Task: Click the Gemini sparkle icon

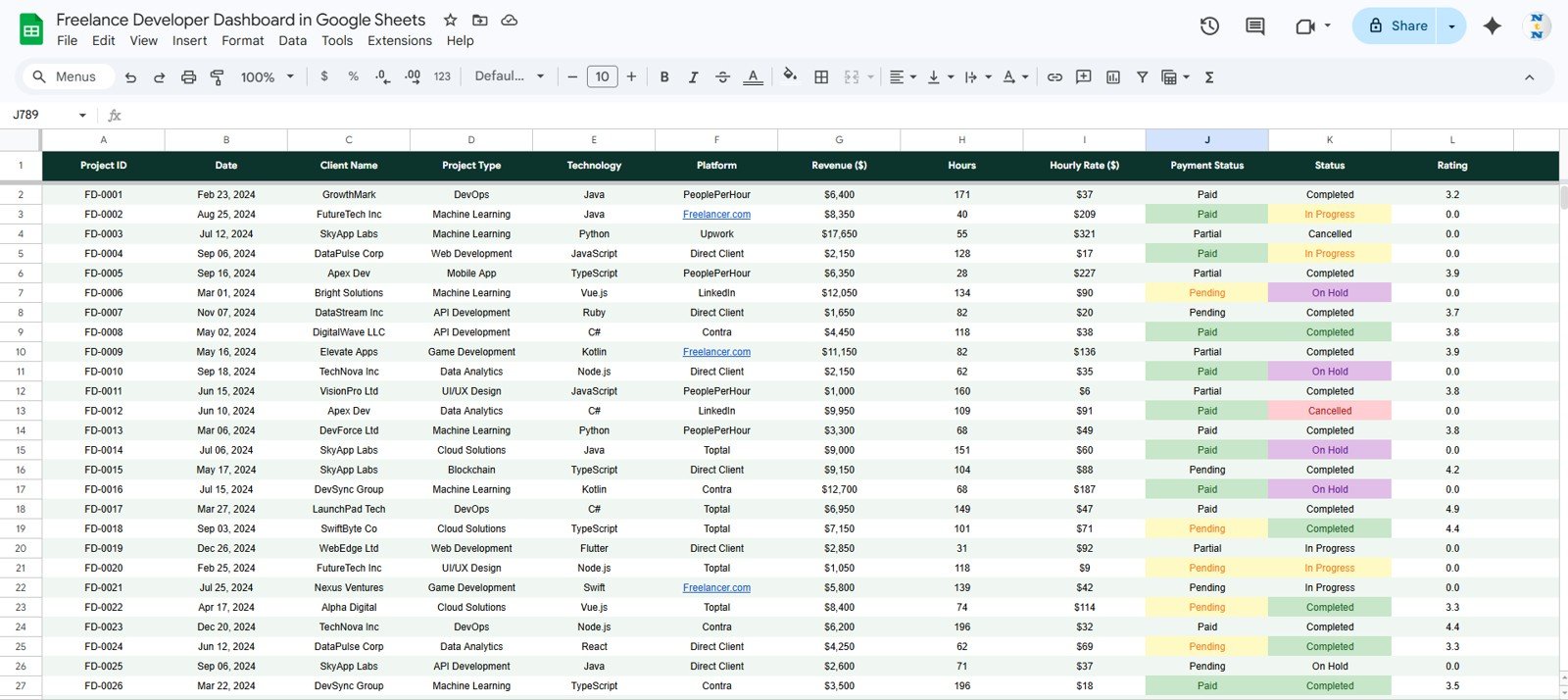Action: [1492, 26]
